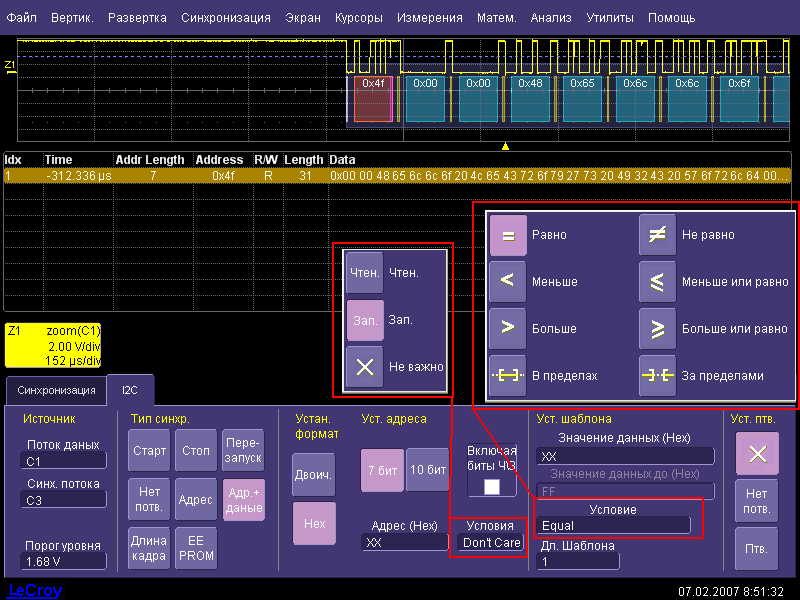
Task: Toggle the Включая биты ЧЗ checkbox
Action: click(x=492, y=487)
